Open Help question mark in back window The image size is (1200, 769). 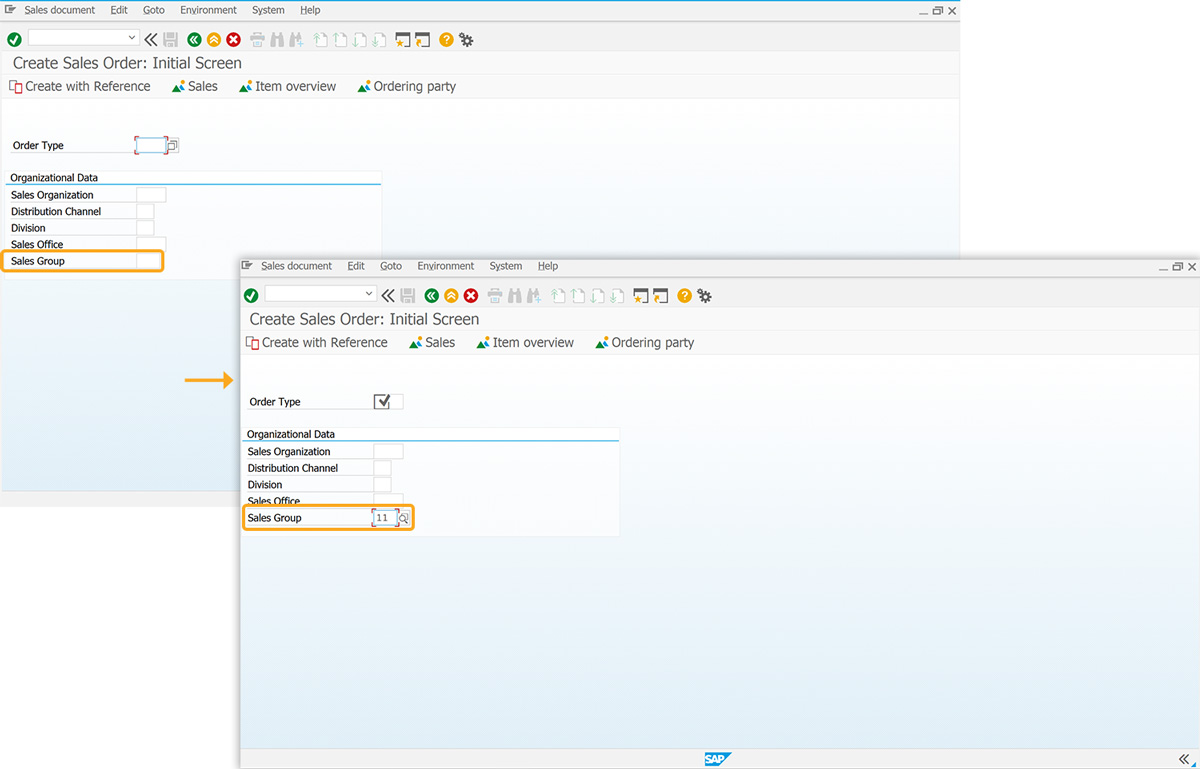pos(446,40)
